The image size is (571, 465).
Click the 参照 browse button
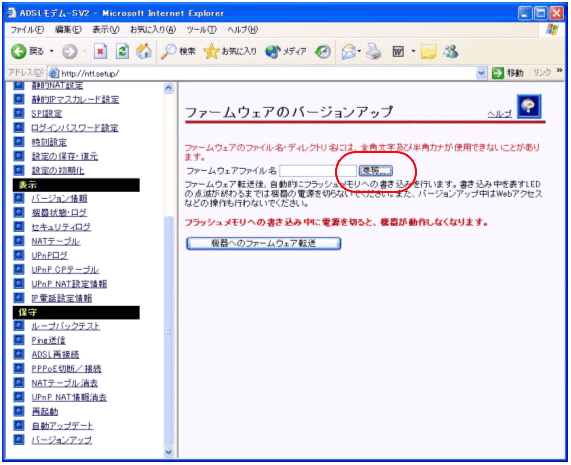pyautogui.click(x=376, y=170)
